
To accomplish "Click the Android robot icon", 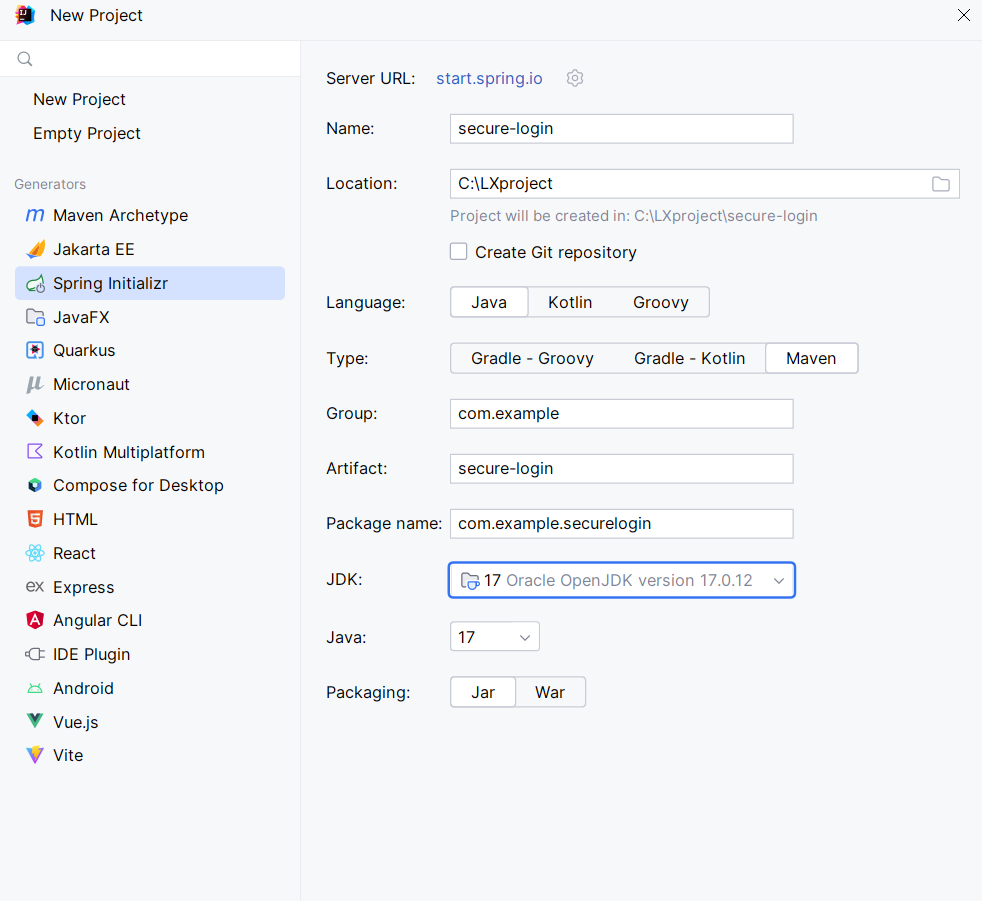I will point(35,689).
